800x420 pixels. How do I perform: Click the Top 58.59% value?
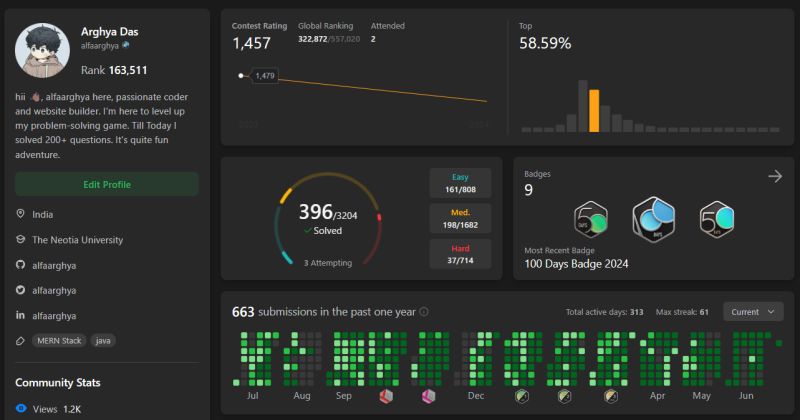pyautogui.click(x=545, y=43)
